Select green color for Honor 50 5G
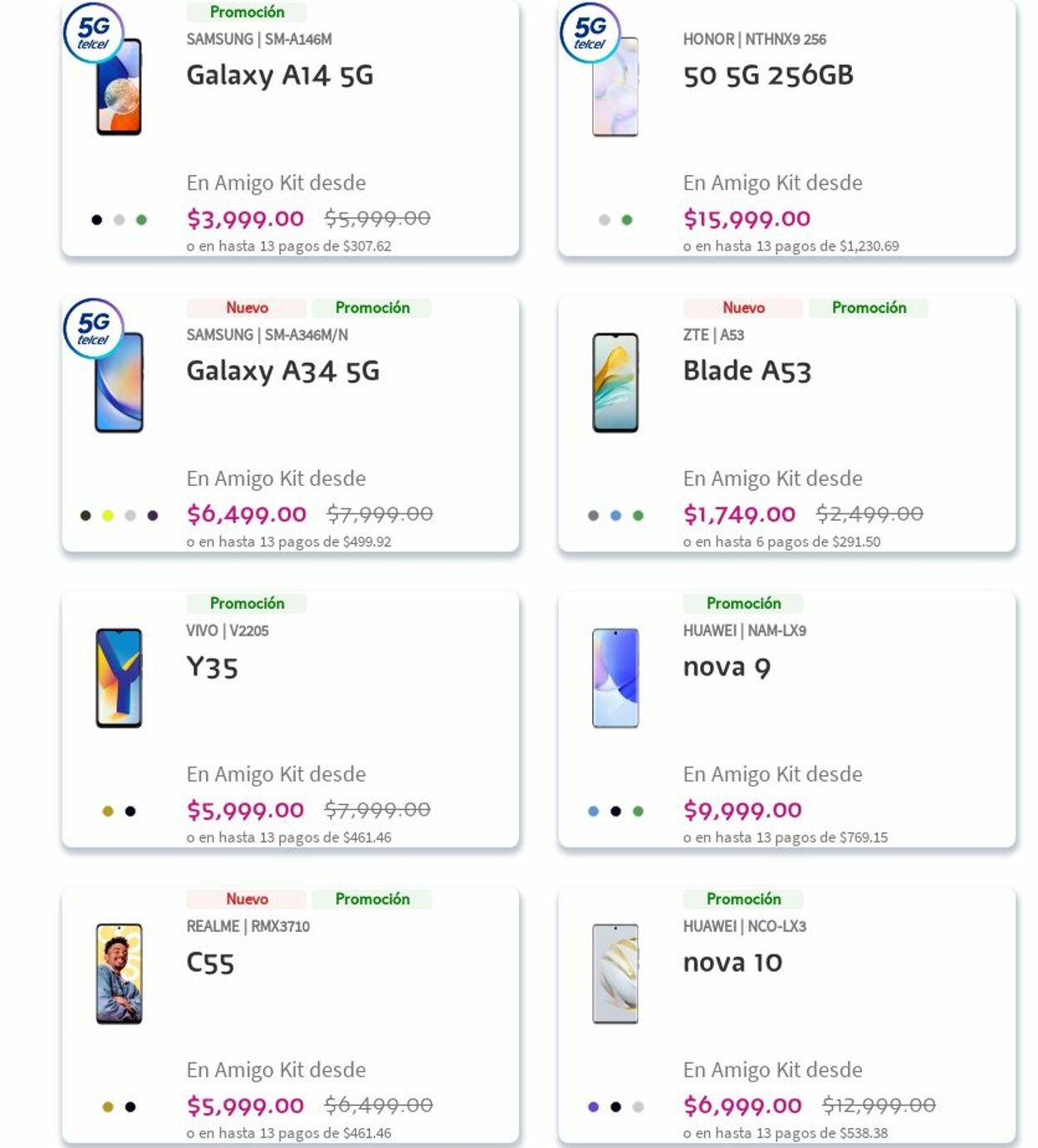The image size is (1038, 1148). coord(627,220)
